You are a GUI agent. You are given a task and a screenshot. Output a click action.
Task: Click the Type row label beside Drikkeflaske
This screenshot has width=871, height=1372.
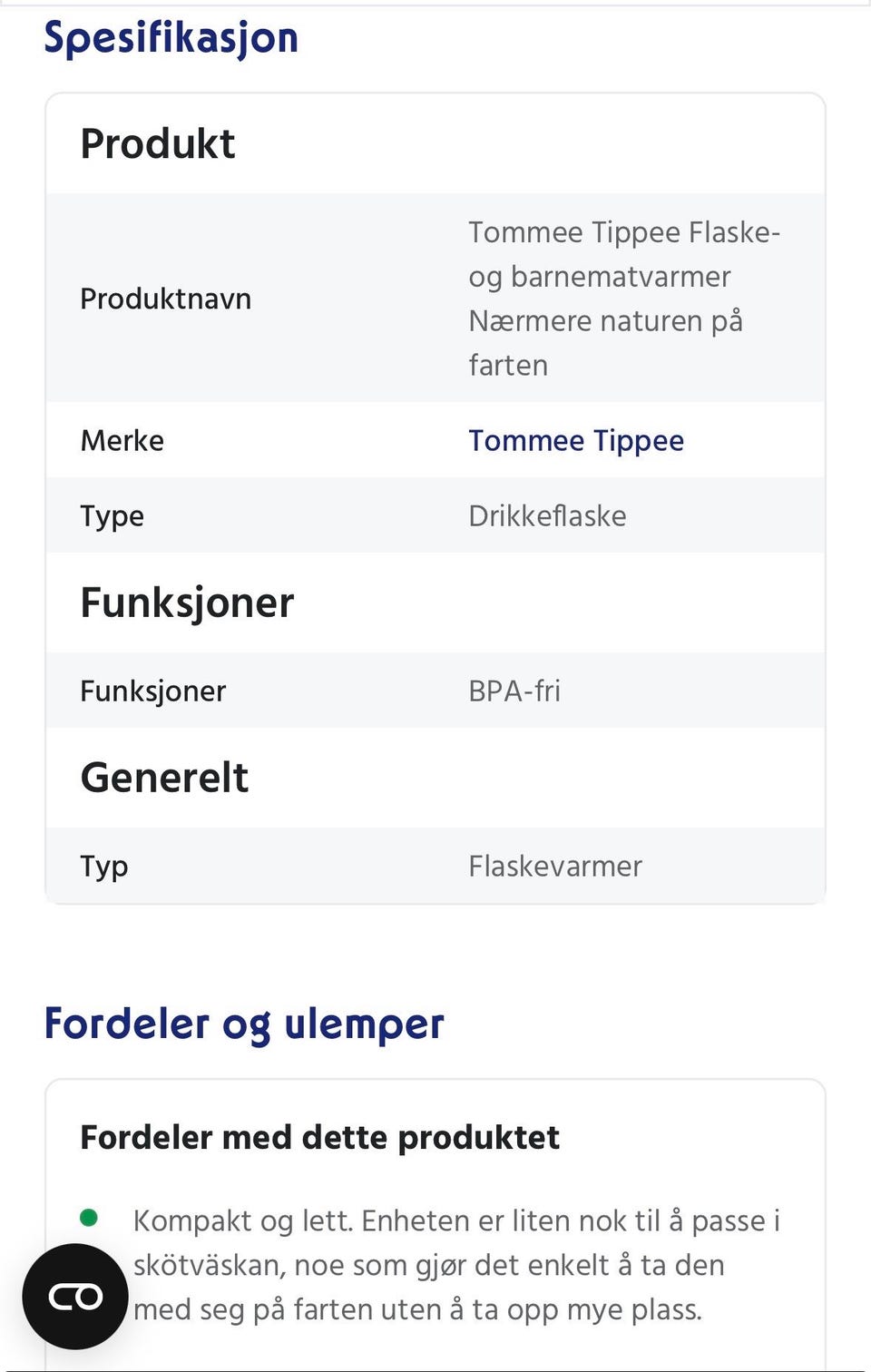112,516
